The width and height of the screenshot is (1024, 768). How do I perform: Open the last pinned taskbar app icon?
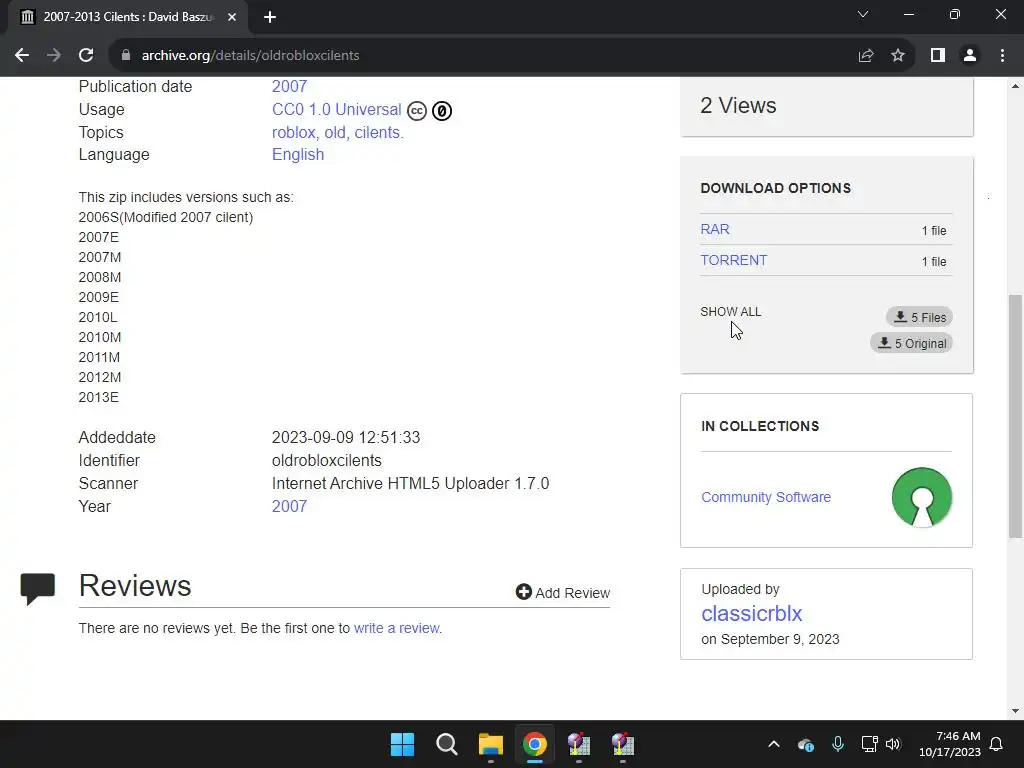622,744
